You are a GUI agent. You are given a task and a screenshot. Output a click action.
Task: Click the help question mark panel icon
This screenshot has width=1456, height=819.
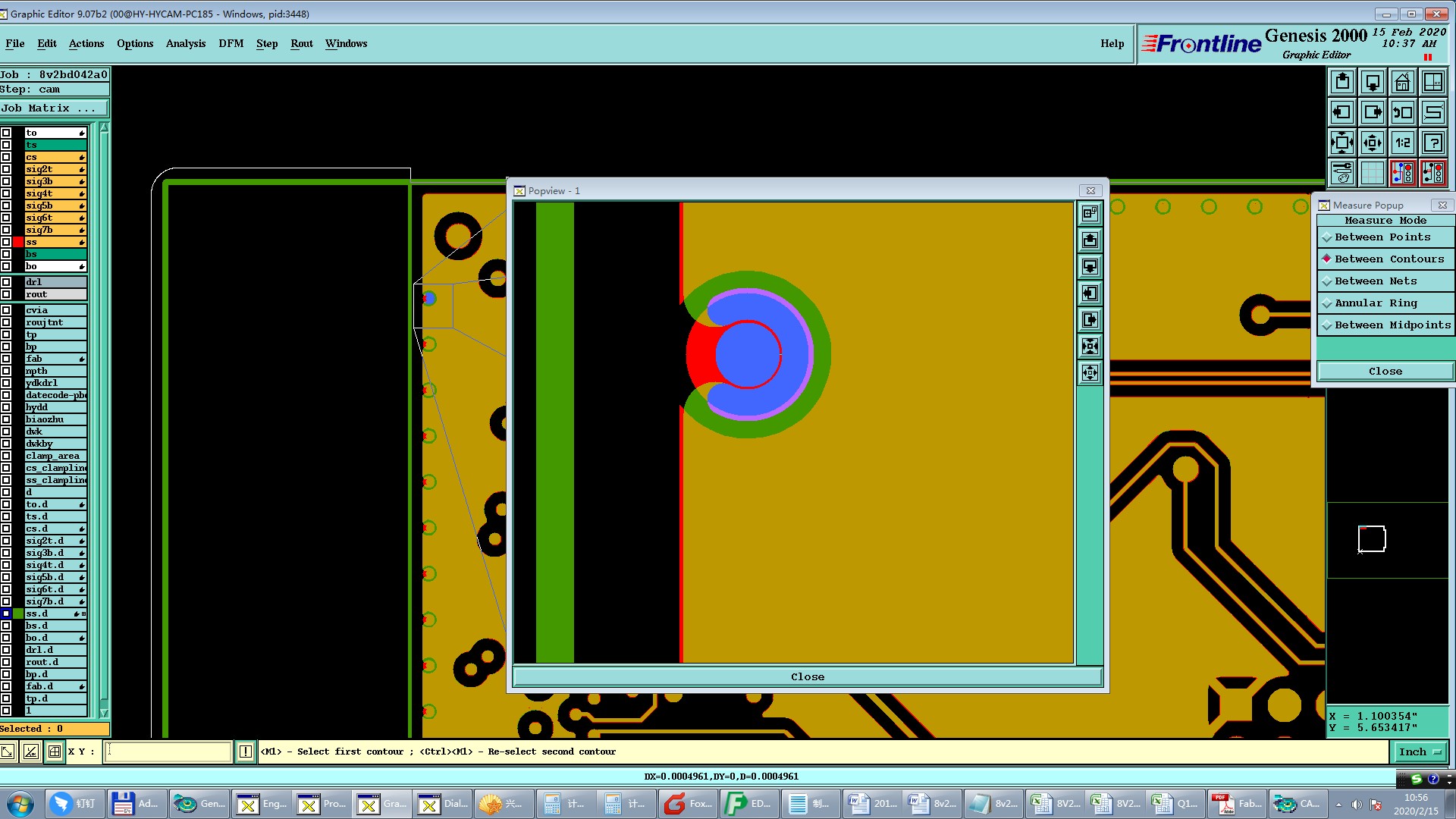1432,143
